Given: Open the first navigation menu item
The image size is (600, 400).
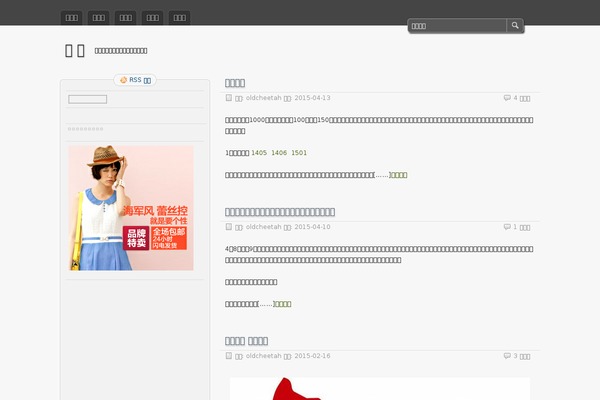Looking at the screenshot, I should 72,18.
